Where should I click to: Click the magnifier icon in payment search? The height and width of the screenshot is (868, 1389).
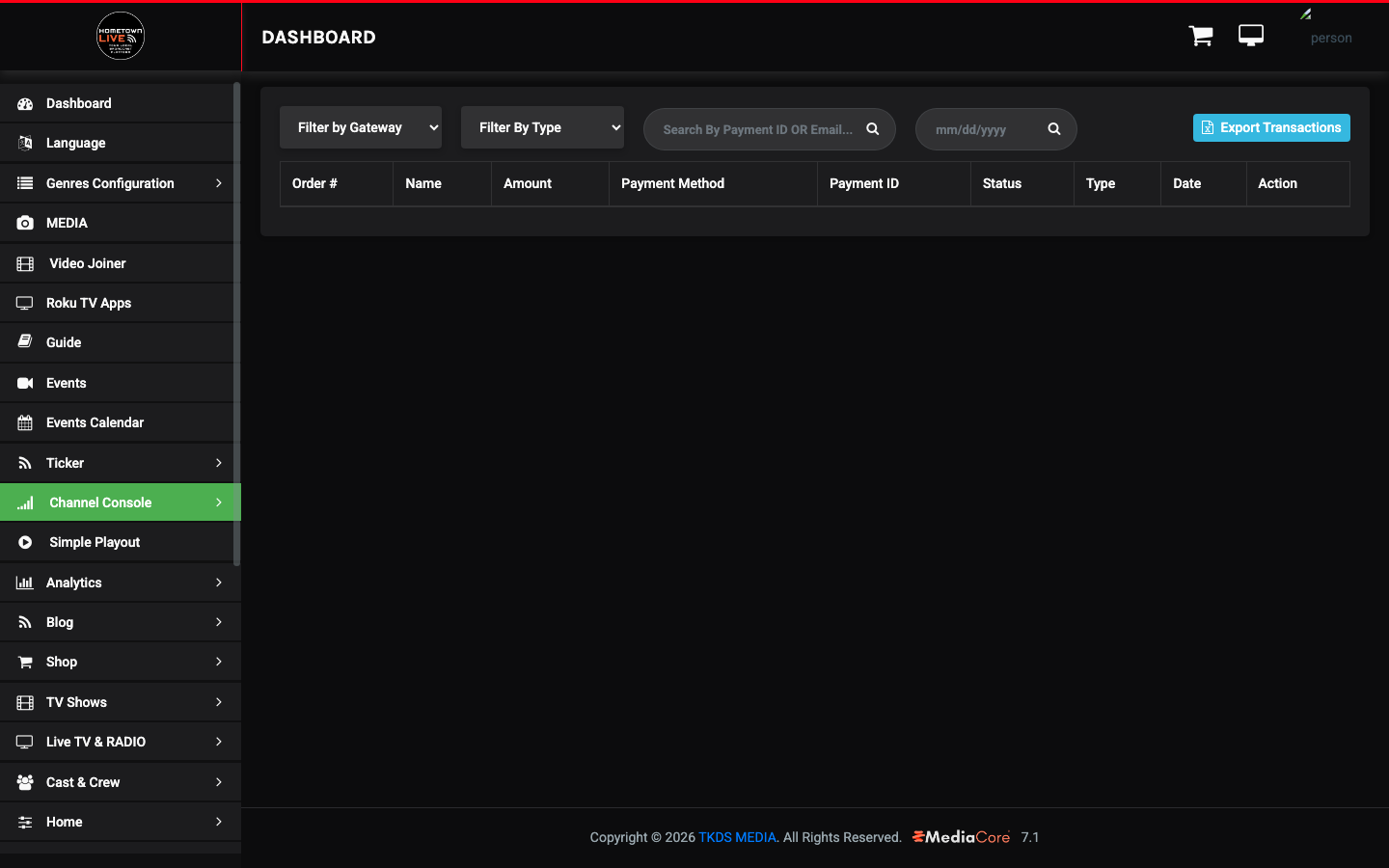pos(873,129)
